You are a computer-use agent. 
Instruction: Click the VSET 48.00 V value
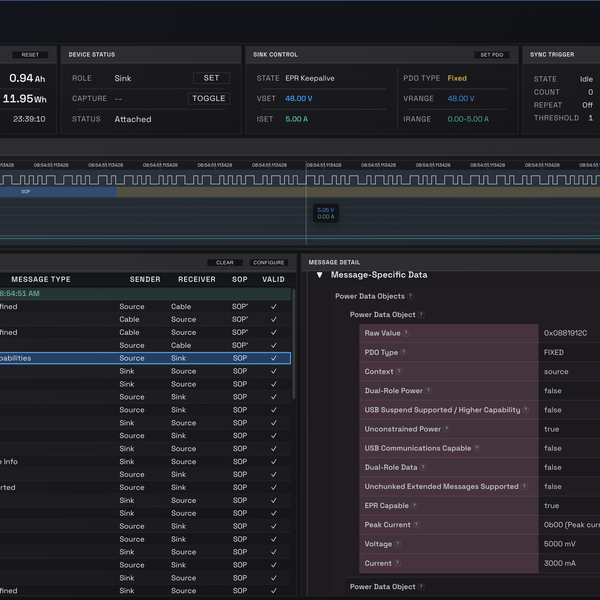tap(298, 98)
